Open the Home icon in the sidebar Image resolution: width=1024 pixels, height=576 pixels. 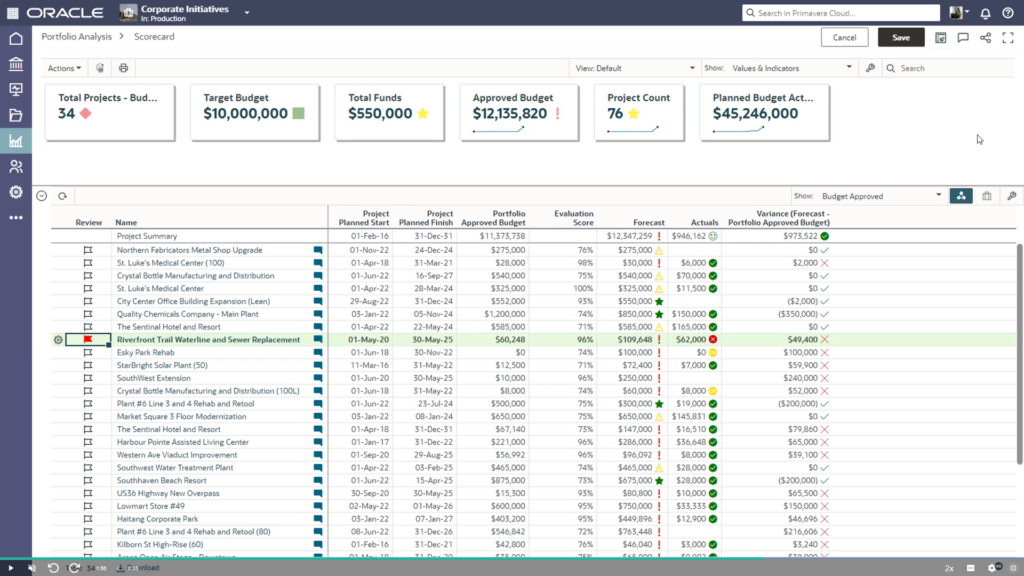tap(16, 39)
